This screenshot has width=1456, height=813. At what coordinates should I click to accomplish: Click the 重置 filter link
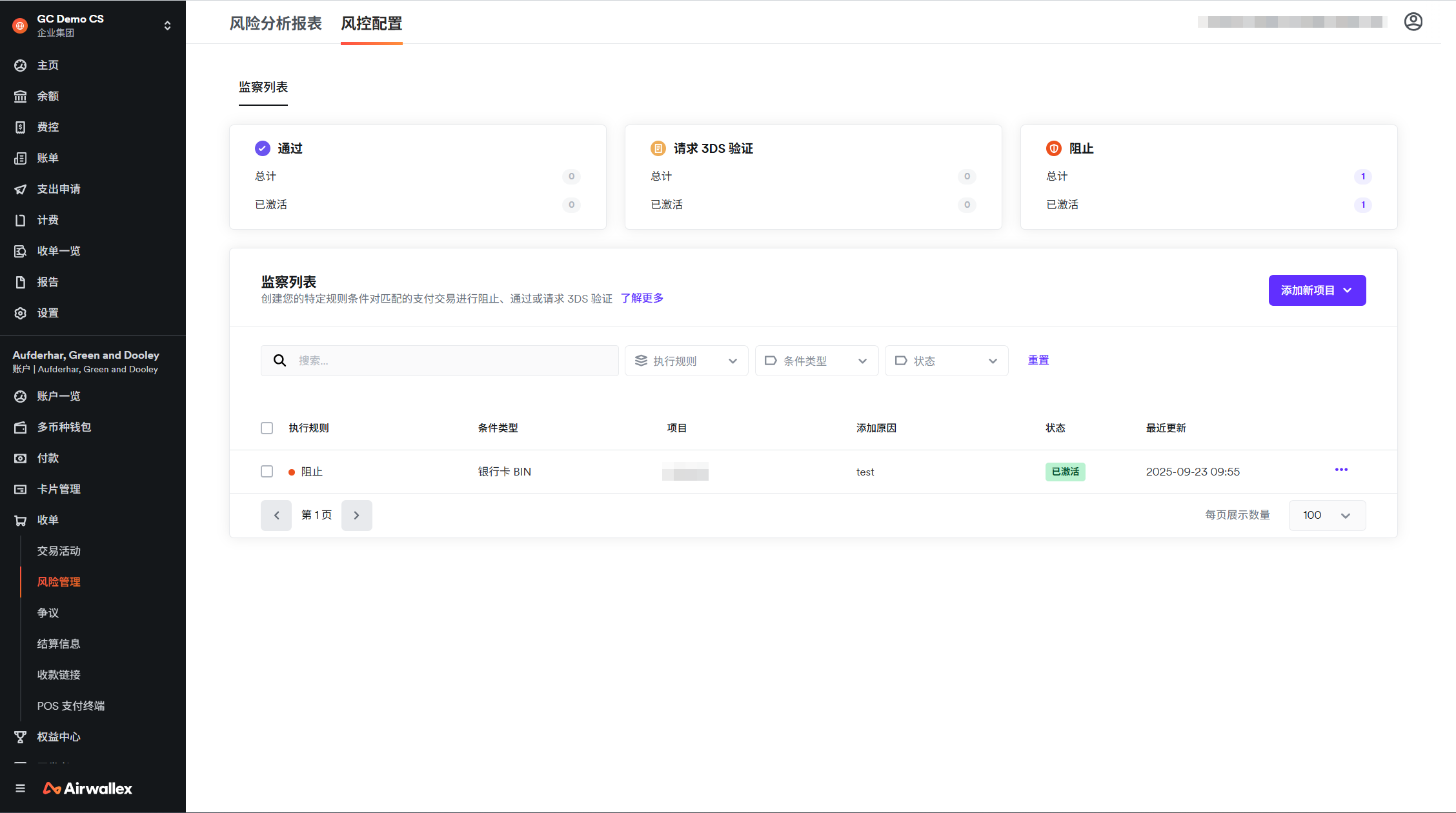pyautogui.click(x=1038, y=360)
